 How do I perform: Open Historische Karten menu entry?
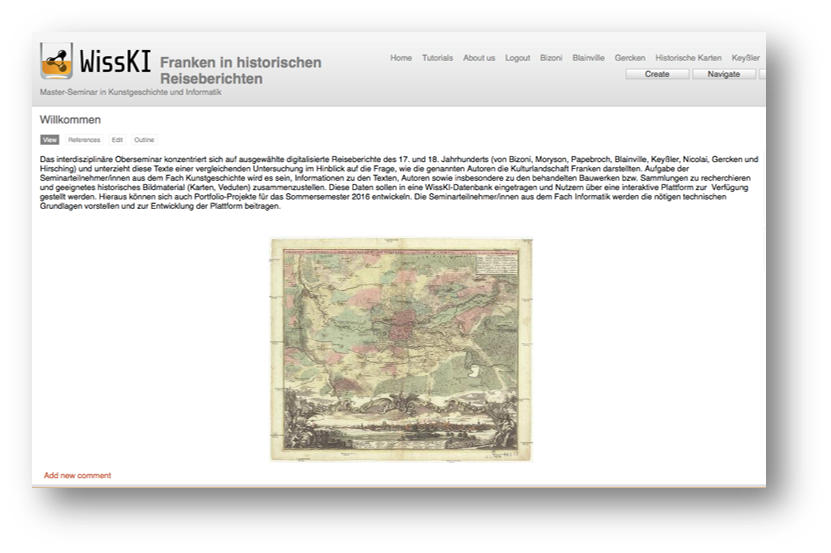(688, 58)
